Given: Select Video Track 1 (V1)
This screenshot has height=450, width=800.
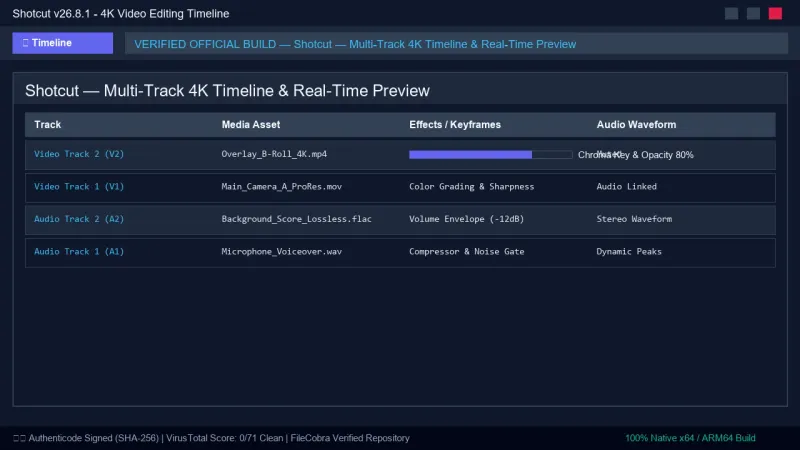Looking at the screenshot, I should pyautogui.click(x=79, y=187).
